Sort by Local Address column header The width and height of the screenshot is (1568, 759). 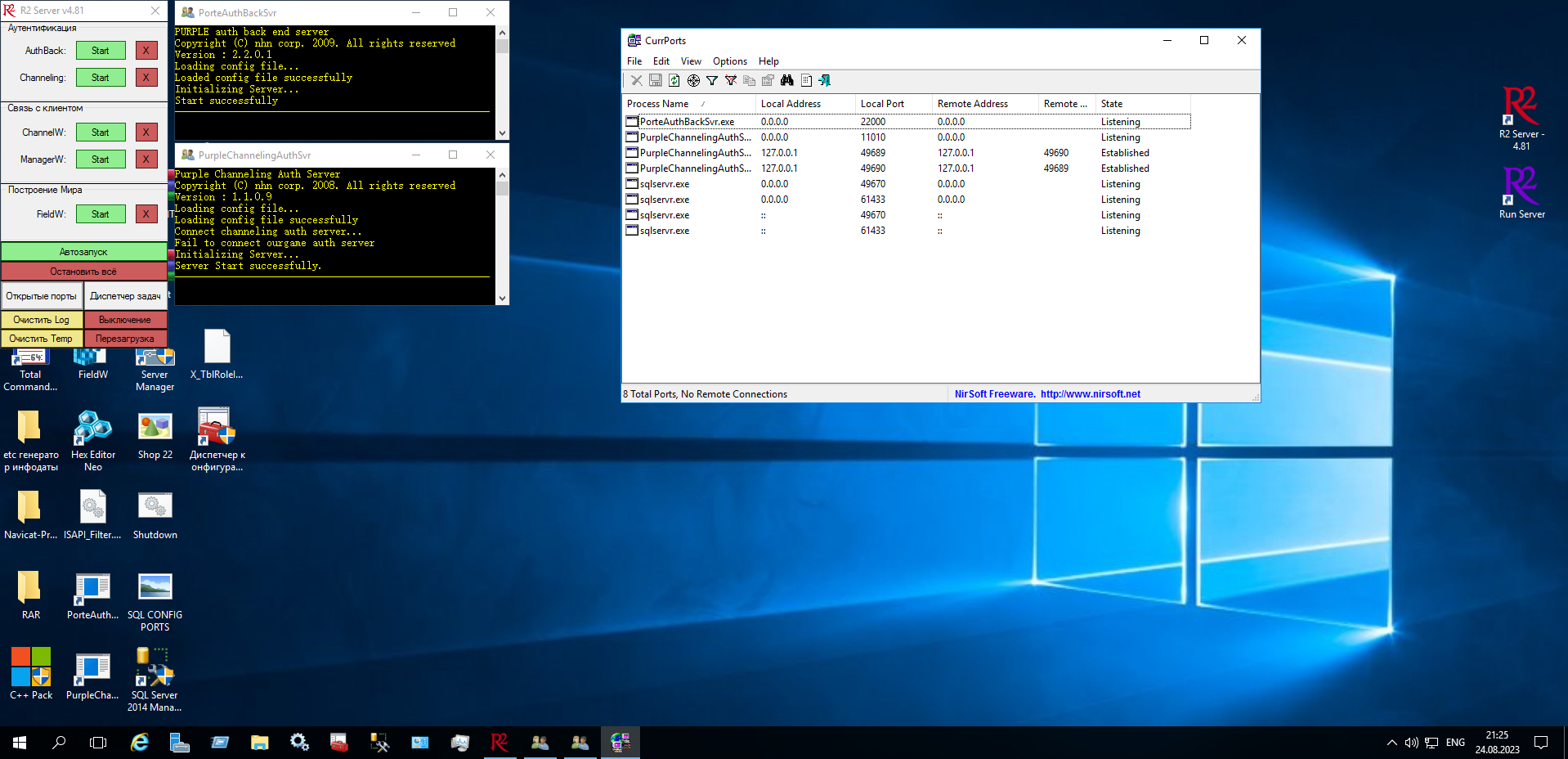pyautogui.click(x=806, y=104)
